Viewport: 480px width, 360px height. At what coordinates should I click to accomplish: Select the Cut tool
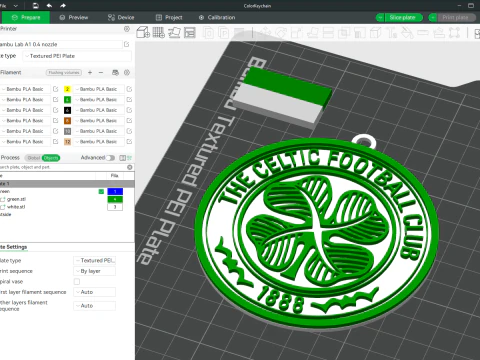[328, 33]
